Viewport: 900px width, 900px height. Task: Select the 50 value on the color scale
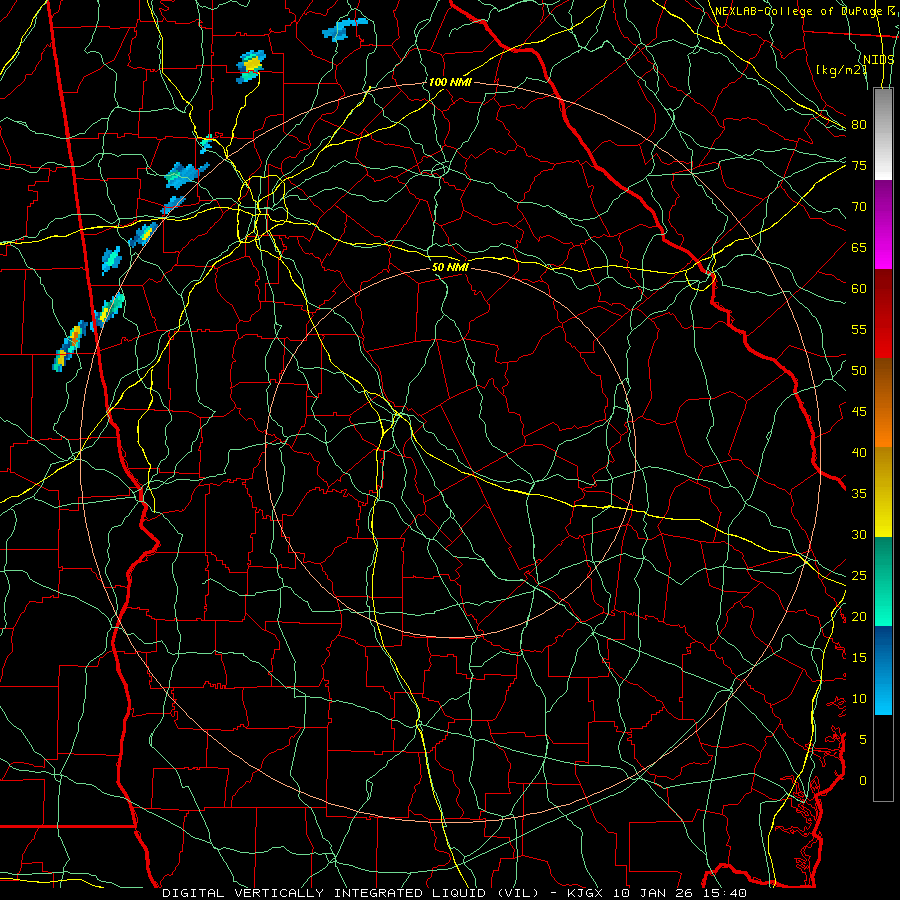click(x=859, y=370)
